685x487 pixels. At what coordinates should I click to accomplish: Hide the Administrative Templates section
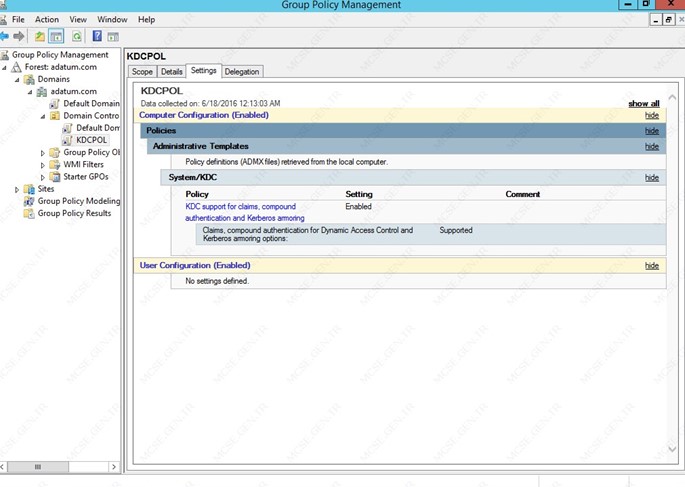click(651, 147)
